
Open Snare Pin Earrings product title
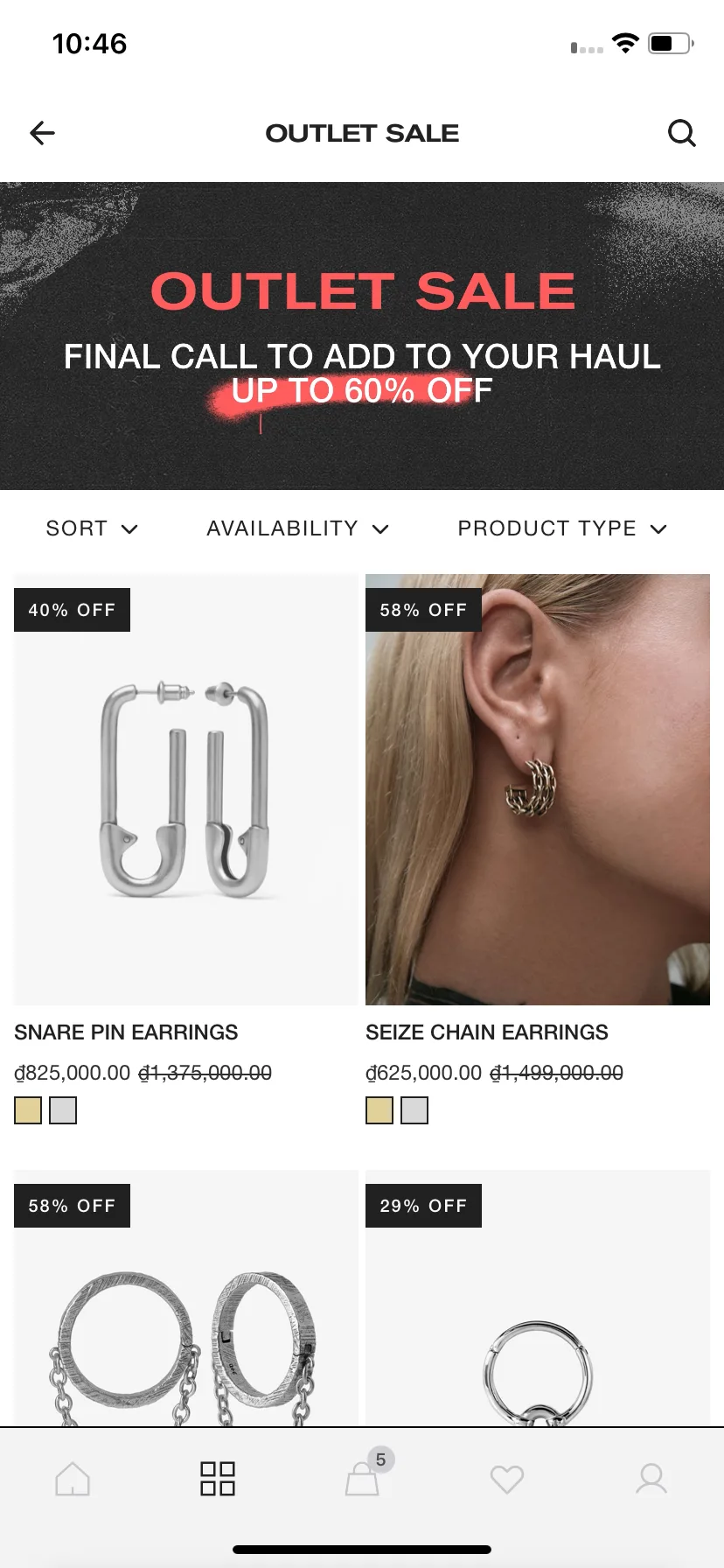pyautogui.click(x=126, y=1032)
